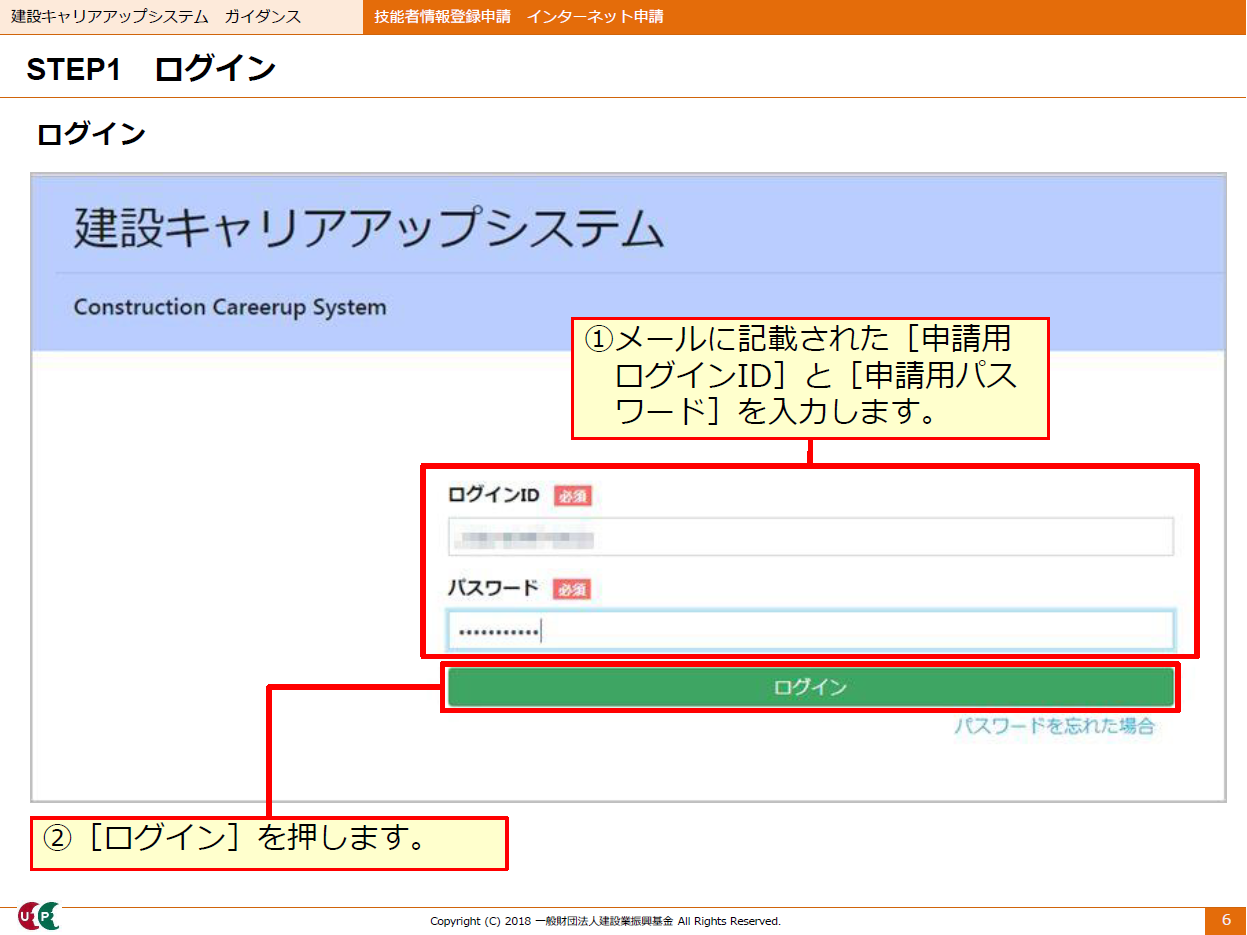Click the page number 6 box
This screenshot has height=935, width=1247.
(x=1226, y=920)
